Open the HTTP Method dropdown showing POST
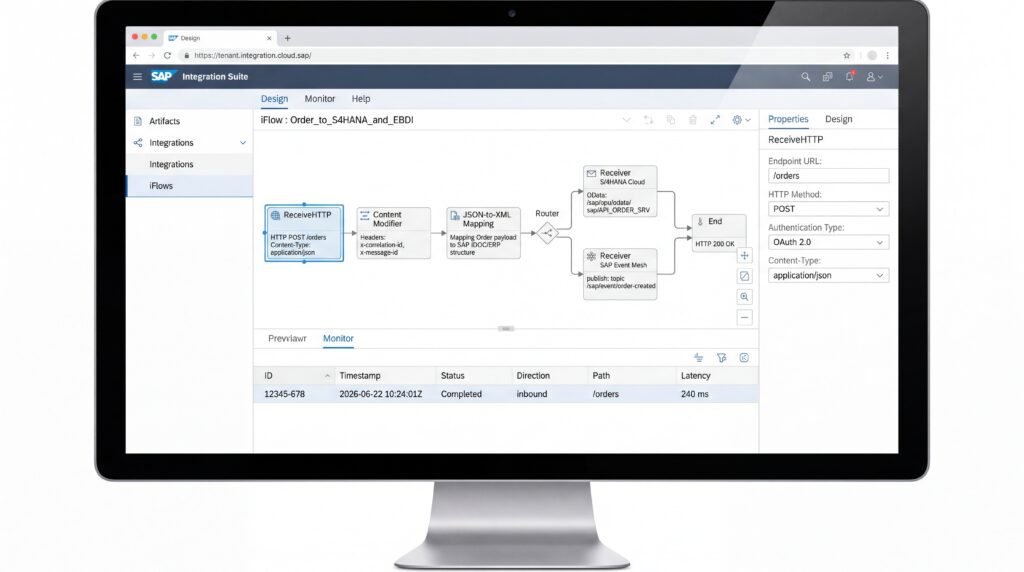 828,209
